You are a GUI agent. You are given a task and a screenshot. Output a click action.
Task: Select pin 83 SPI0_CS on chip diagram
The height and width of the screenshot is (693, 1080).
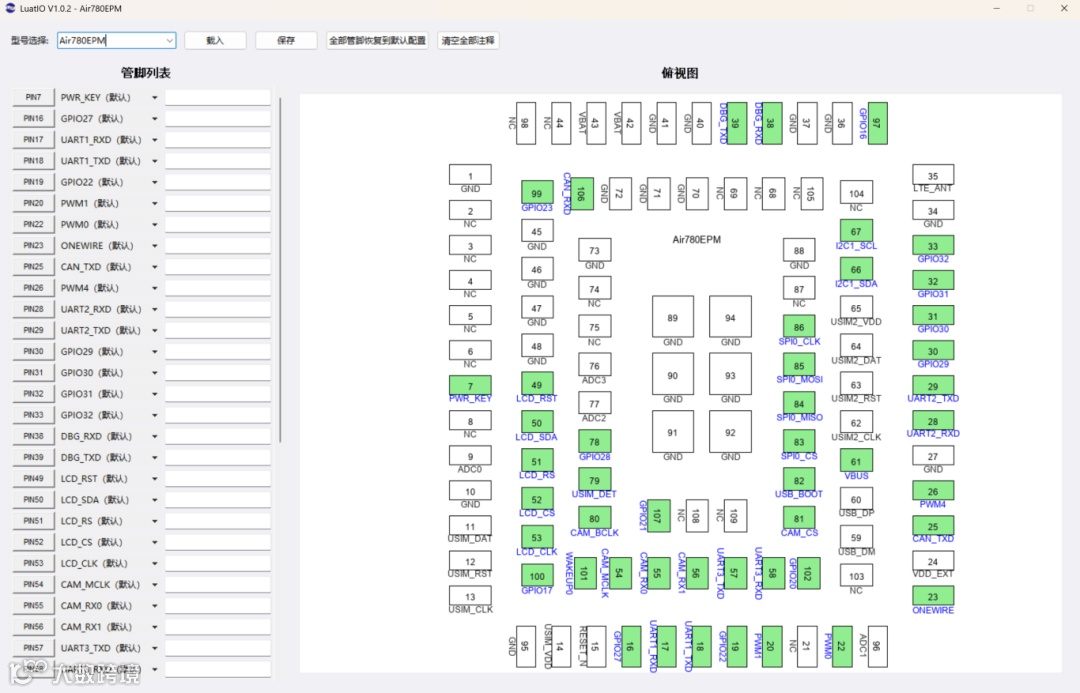[x=799, y=442]
